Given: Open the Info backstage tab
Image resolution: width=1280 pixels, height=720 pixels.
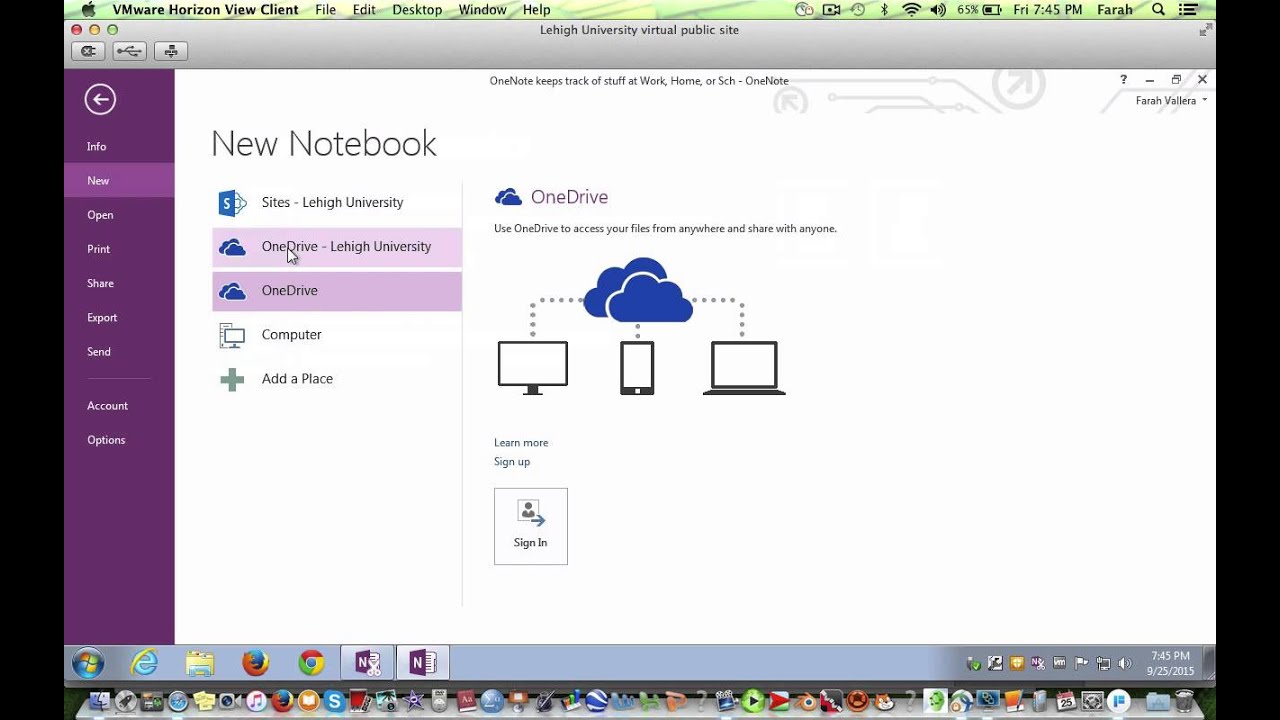Looking at the screenshot, I should [x=119, y=146].
